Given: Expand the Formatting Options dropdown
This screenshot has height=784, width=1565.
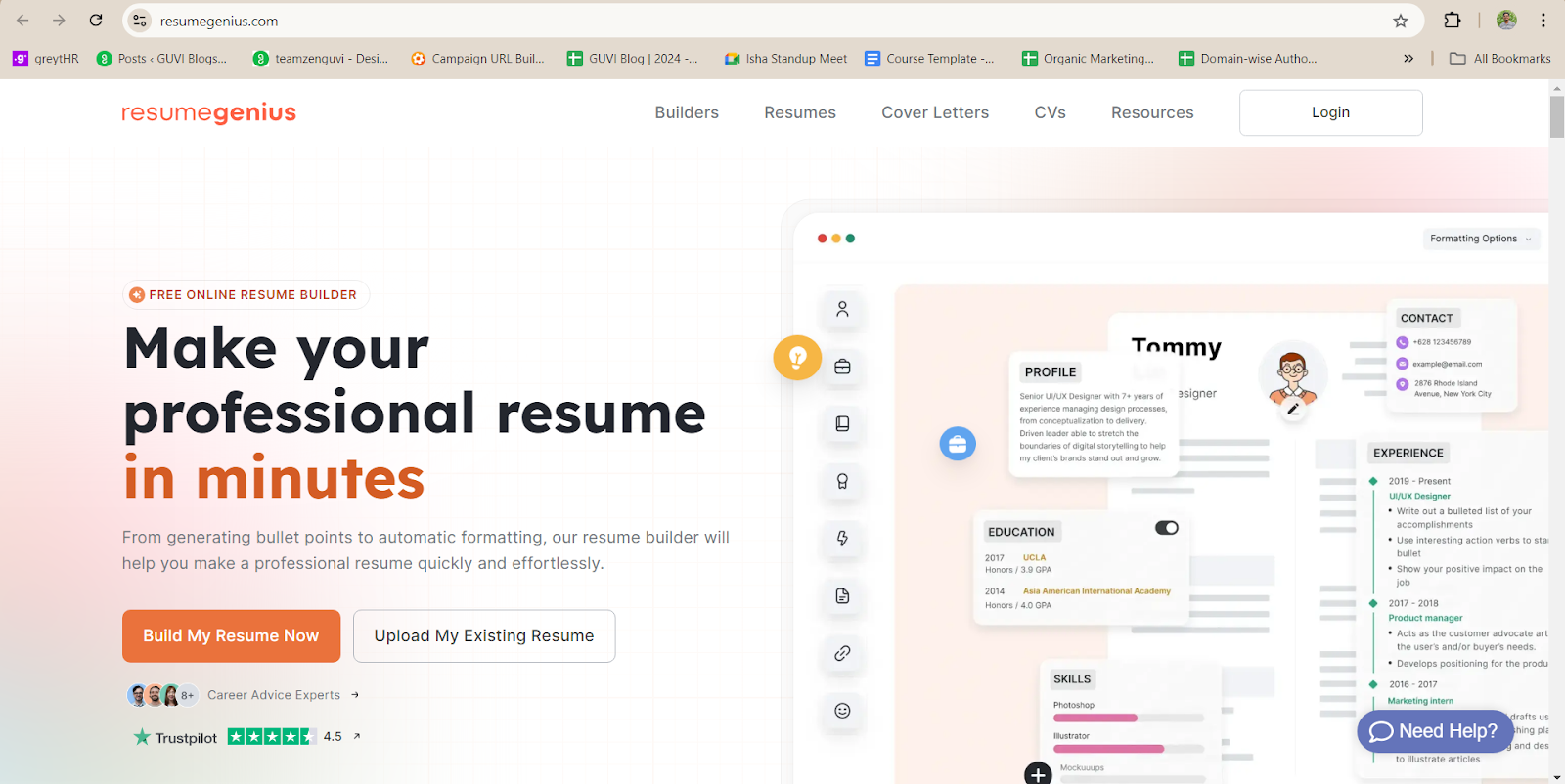Looking at the screenshot, I should click(x=1481, y=239).
